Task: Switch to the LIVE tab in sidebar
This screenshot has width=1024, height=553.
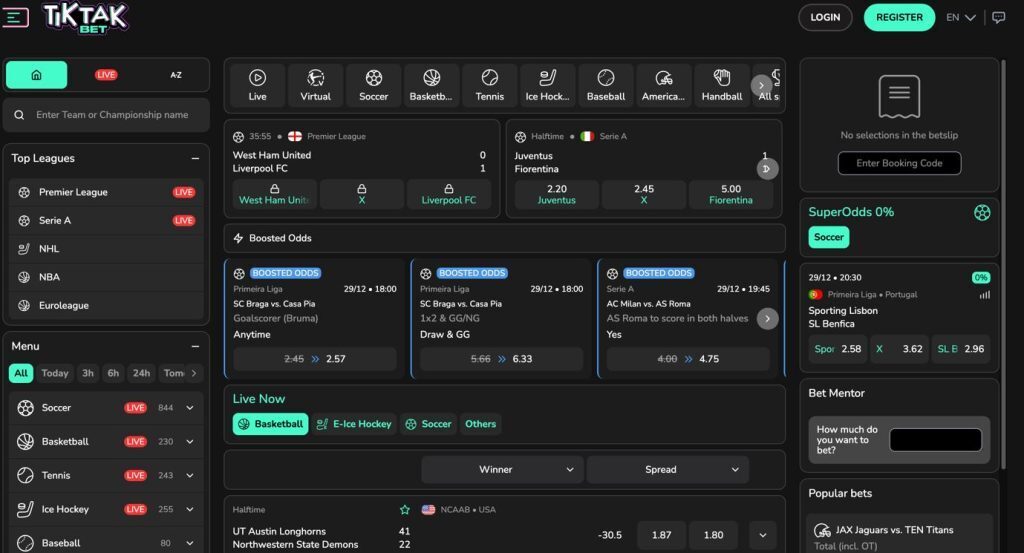Action: pyautogui.click(x=106, y=75)
